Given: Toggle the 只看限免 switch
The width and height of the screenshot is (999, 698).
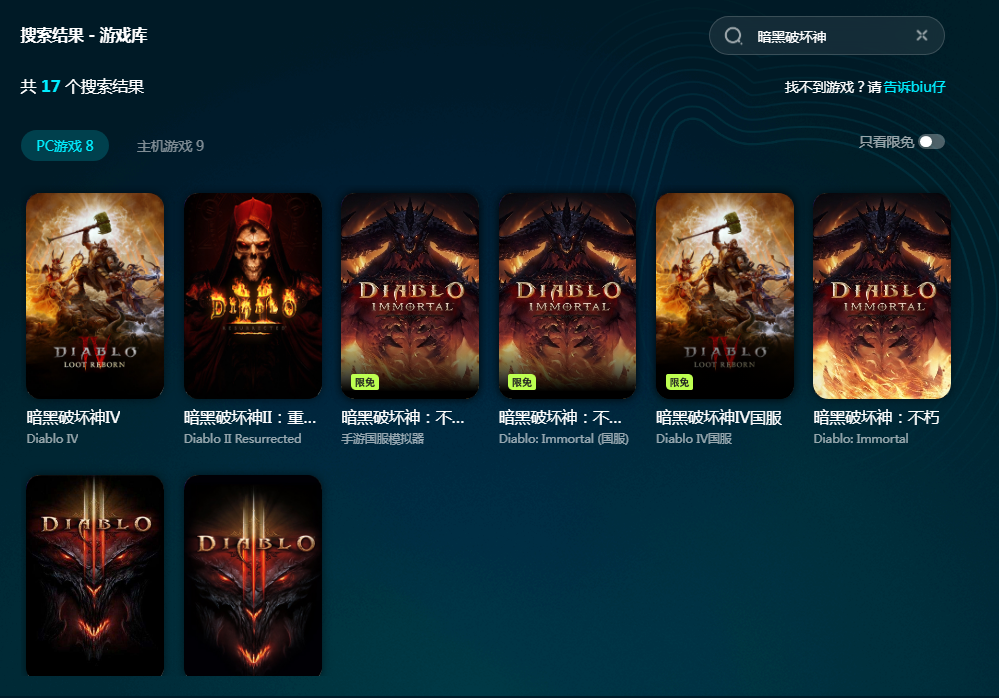Looking at the screenshot, I should click(x=931, y=142).
